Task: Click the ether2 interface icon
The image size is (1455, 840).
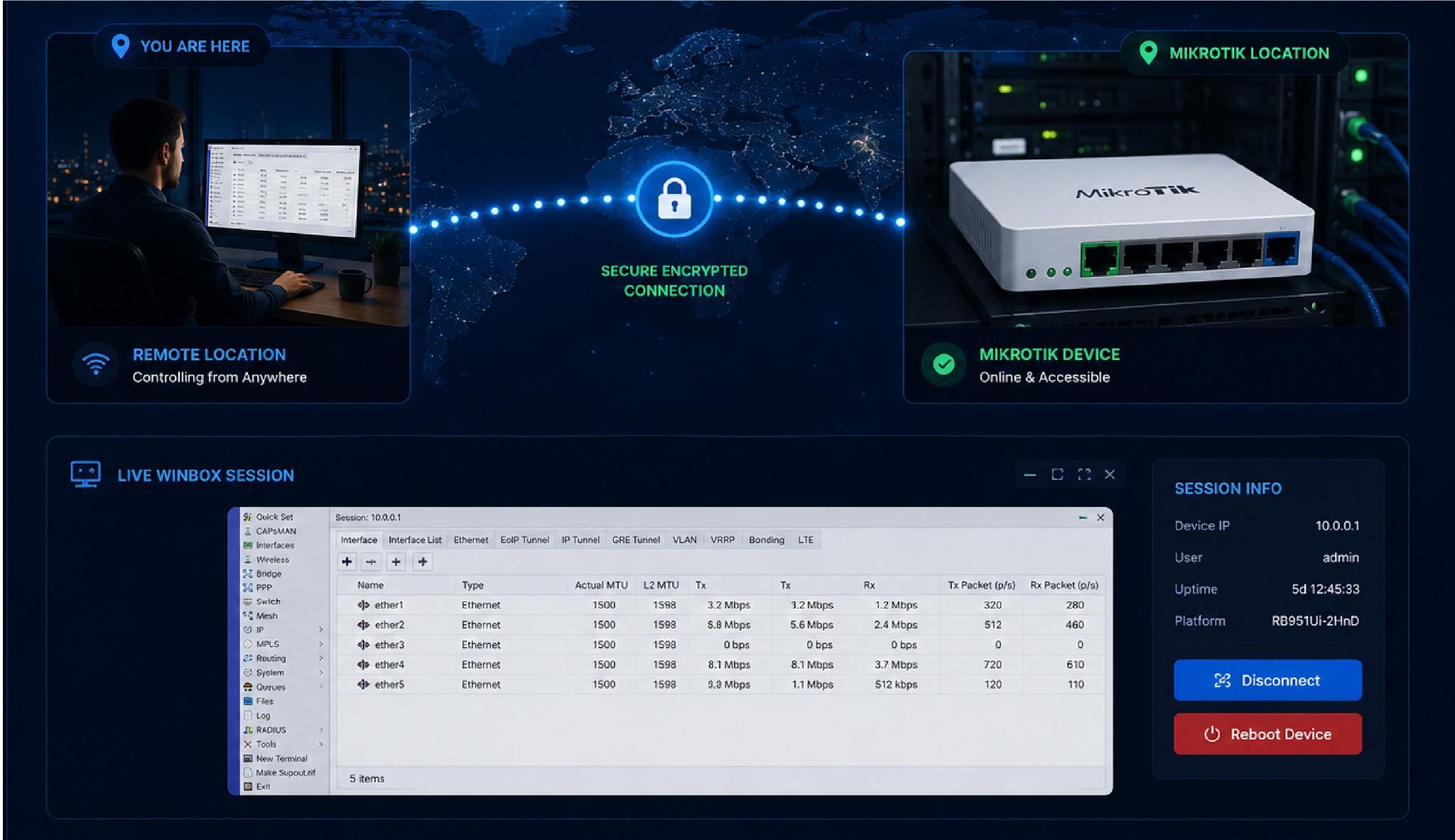Action: pos(364,625)
